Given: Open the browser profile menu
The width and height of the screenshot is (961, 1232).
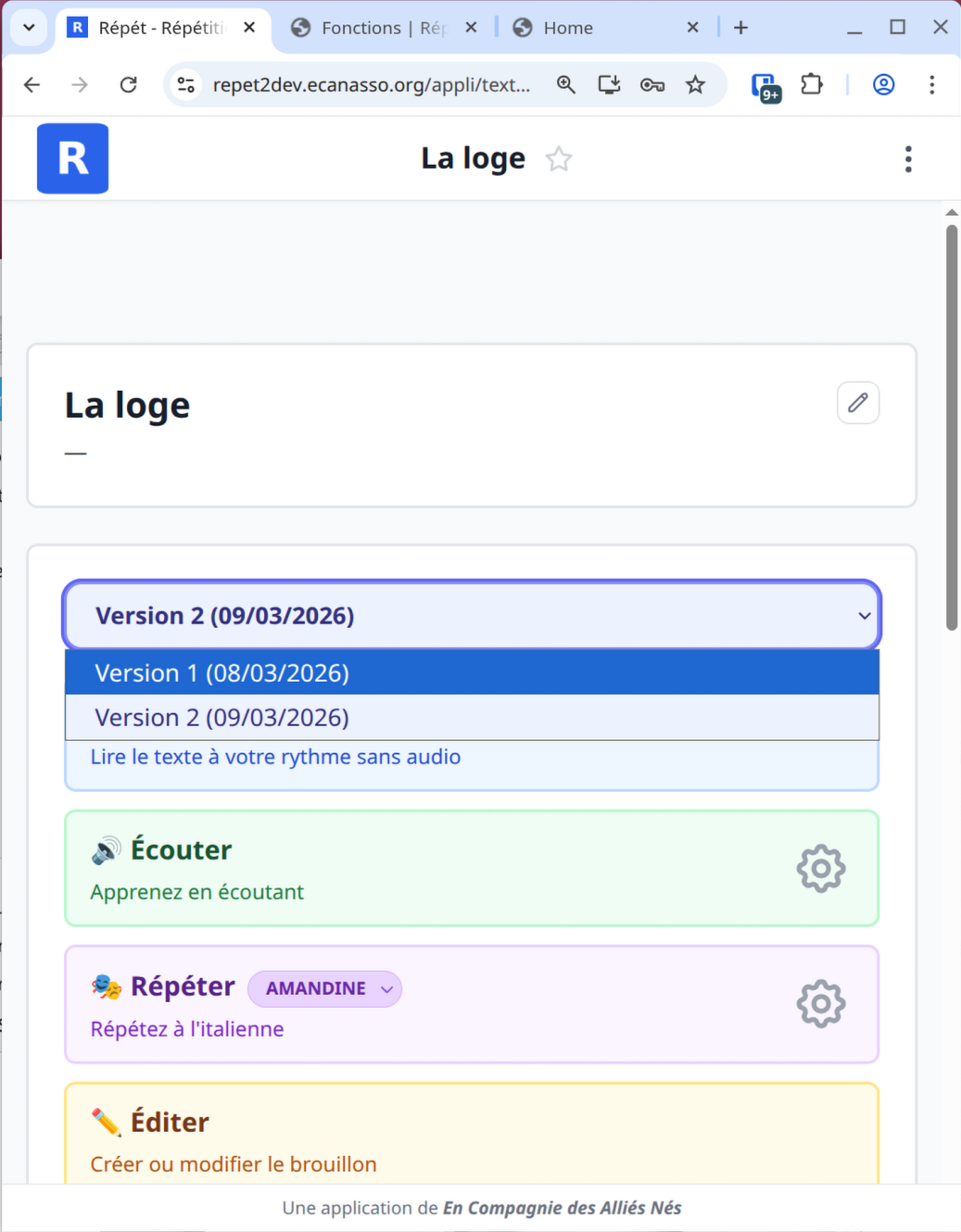Looking at the screenshot, I should (884, 85).
